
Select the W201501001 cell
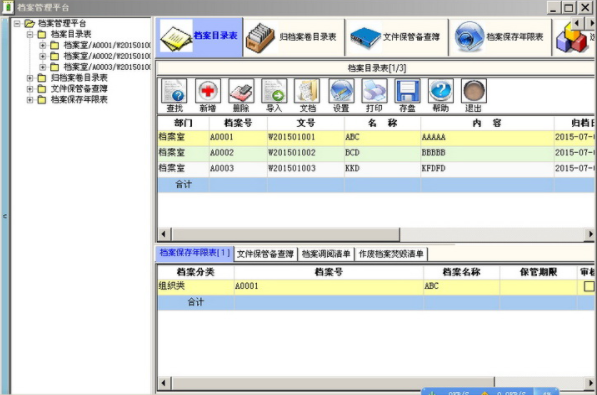[306, 138]
